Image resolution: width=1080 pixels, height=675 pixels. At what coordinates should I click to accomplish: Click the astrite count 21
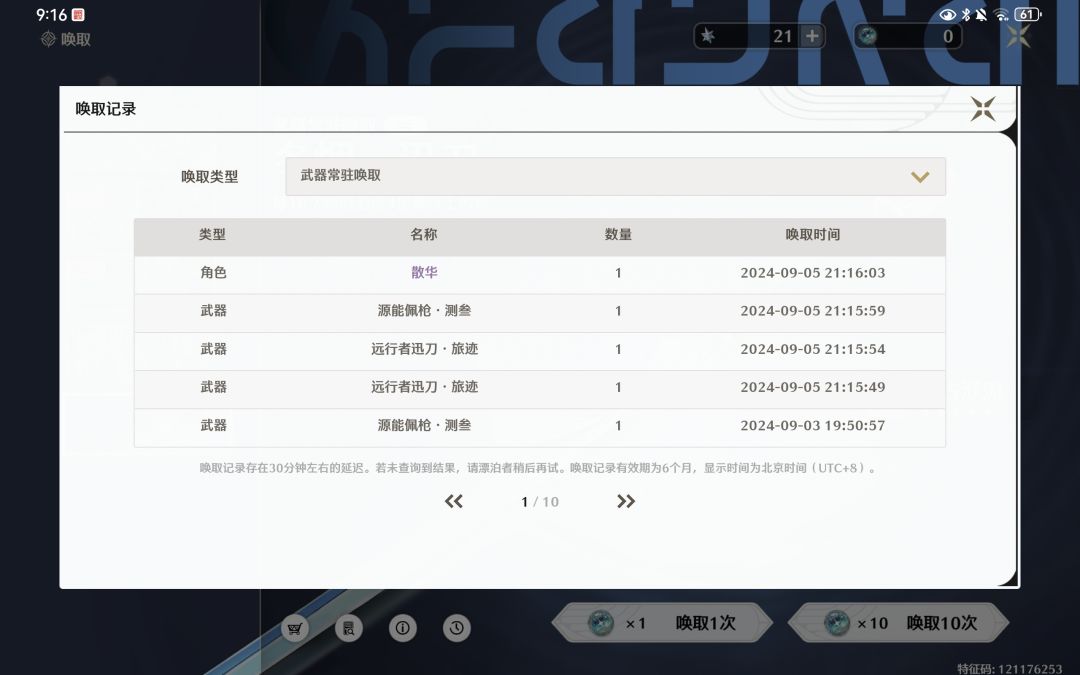782,37
